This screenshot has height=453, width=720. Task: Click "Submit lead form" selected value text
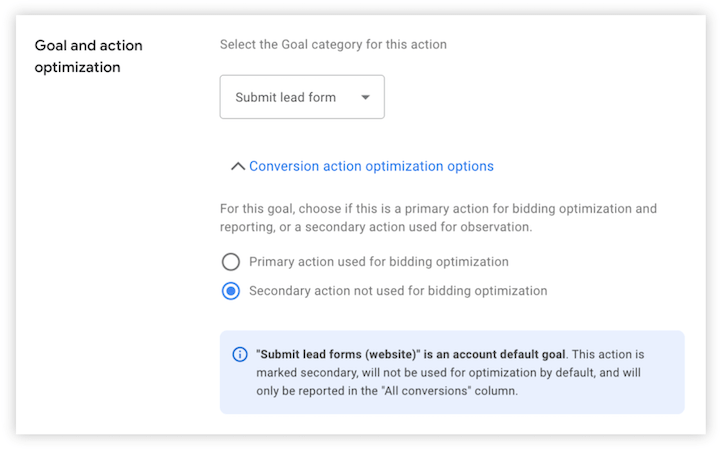(x=285, y=97)
